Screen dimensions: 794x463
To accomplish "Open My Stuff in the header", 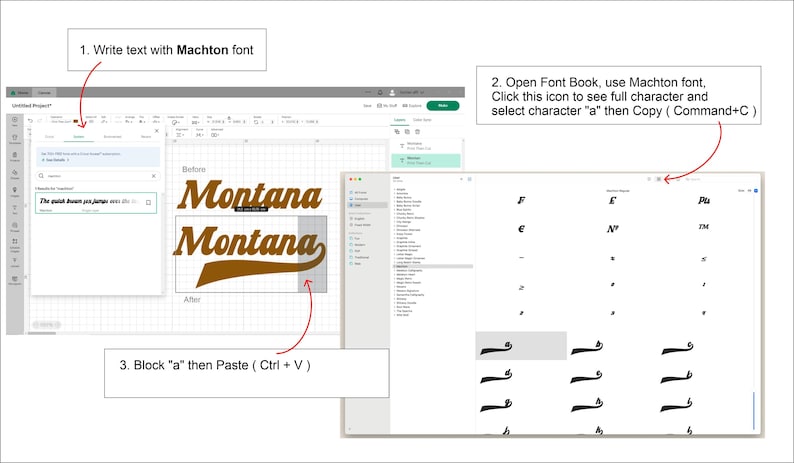I will (x=387, y=106).
